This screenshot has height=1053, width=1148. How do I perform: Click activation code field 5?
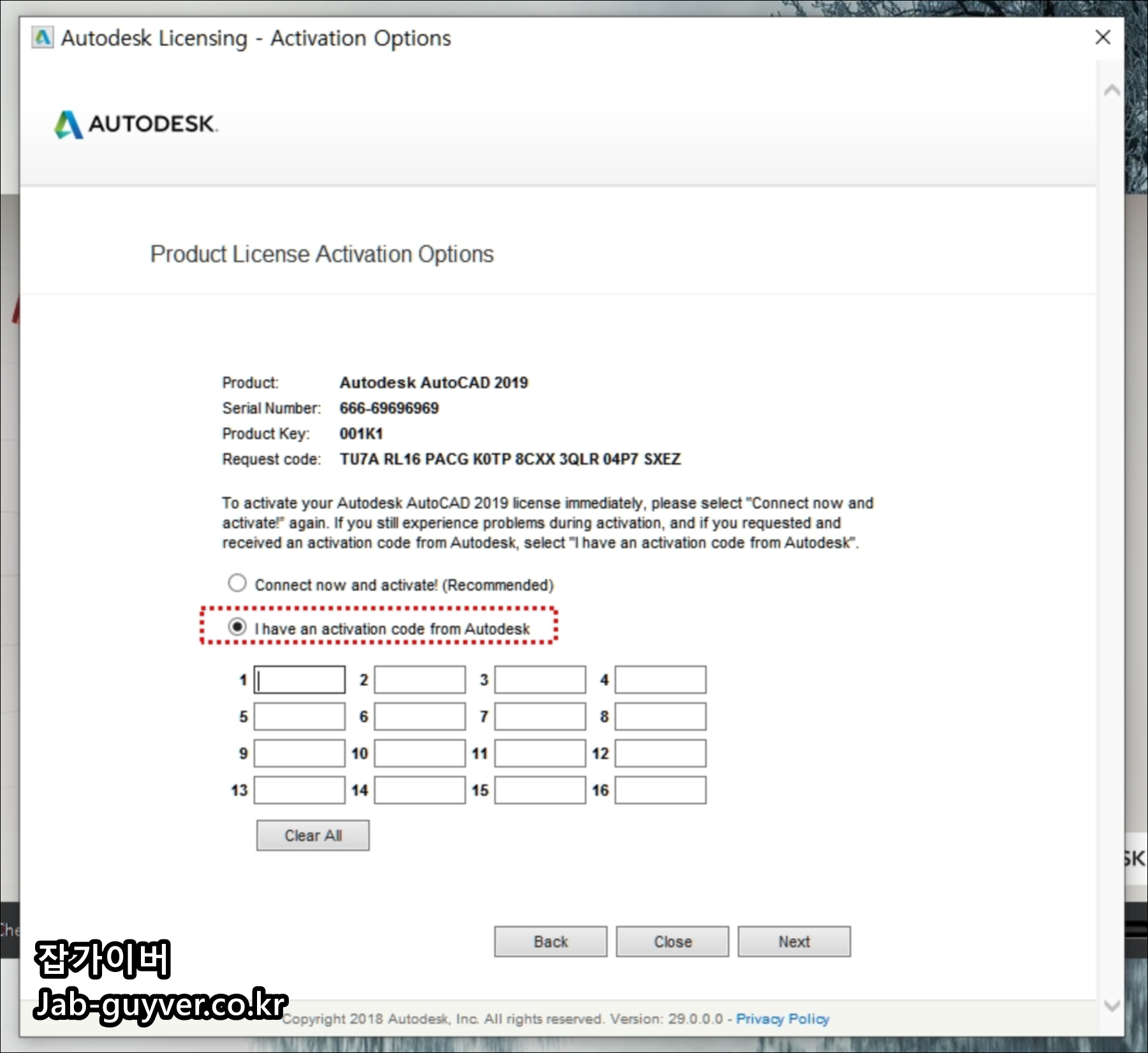click(300, 716)
